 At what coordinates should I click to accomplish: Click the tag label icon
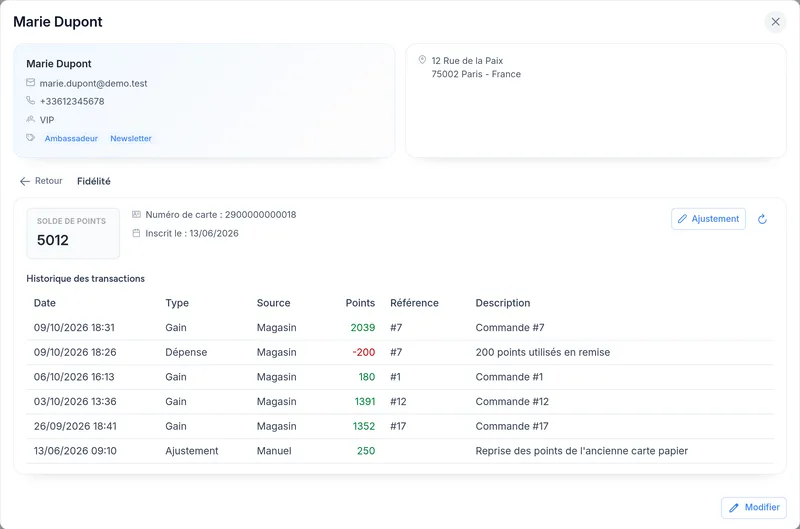[x=31, y=138]
